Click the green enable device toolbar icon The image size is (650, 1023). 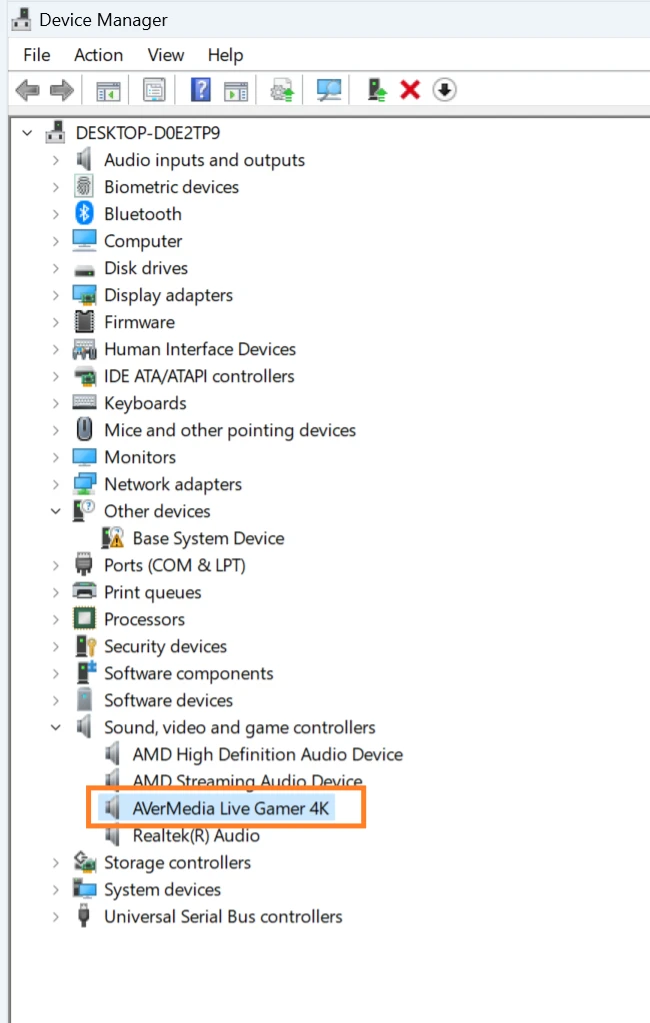pos(378,90)
